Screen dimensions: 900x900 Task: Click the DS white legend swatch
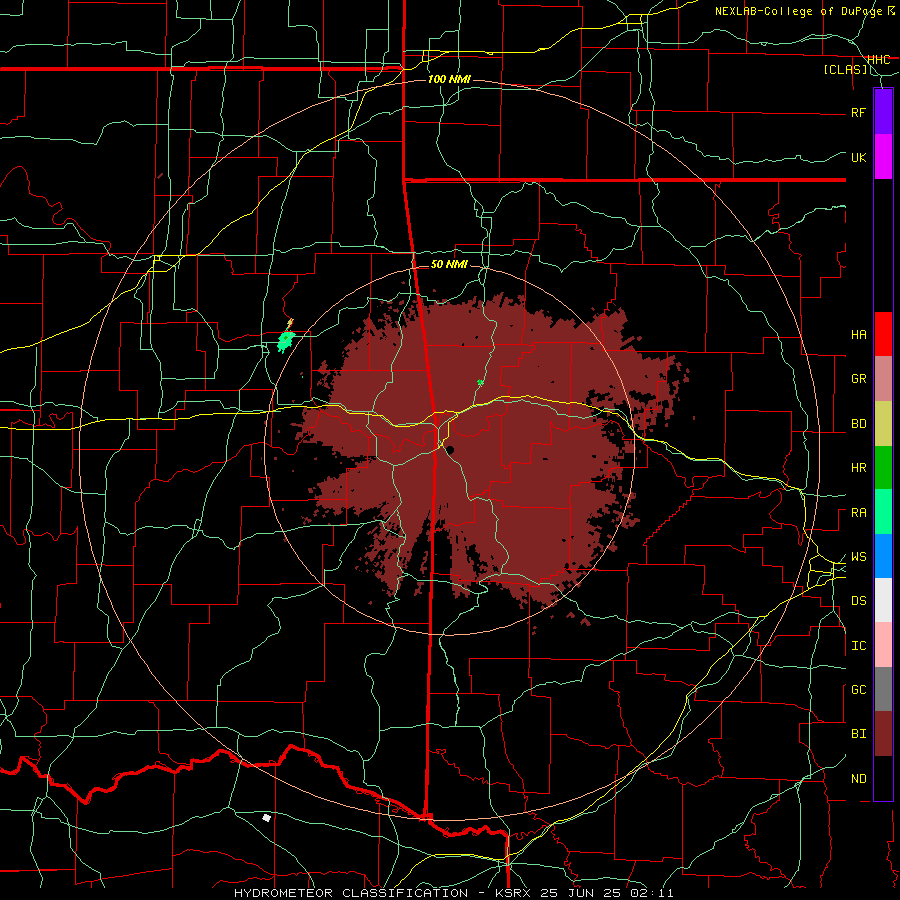(883, 600)
